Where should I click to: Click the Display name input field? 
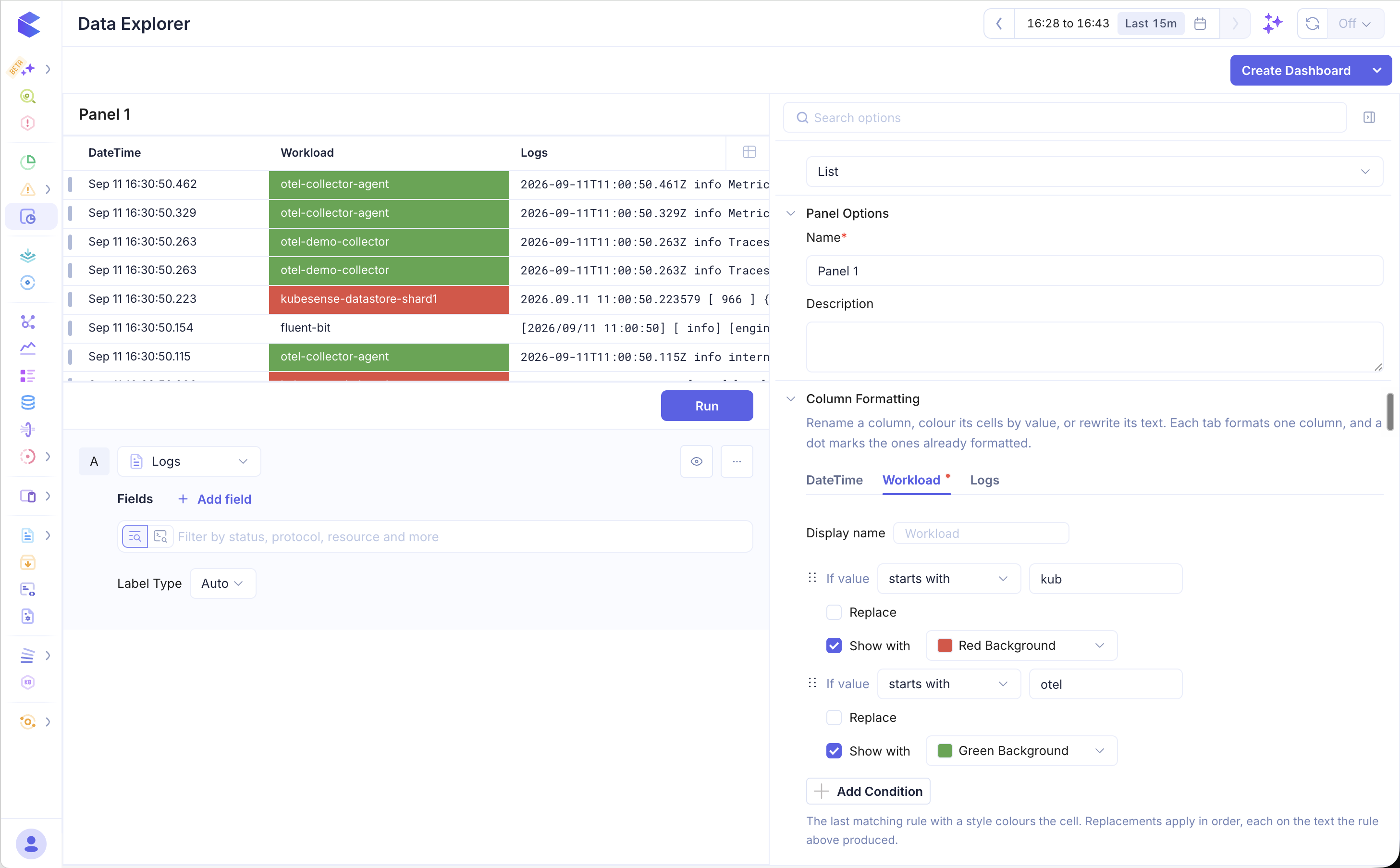(x=981, y=533)
